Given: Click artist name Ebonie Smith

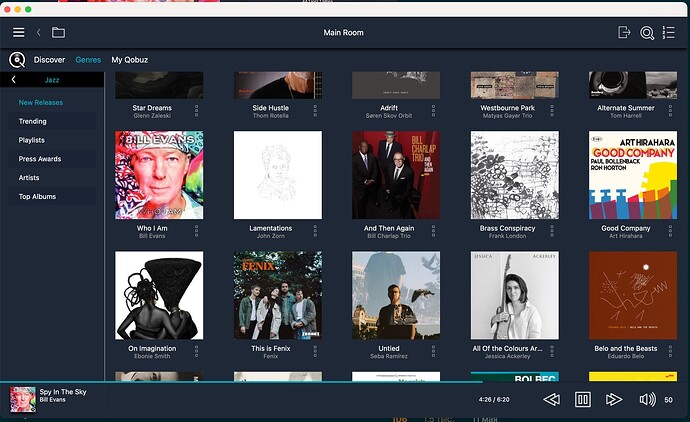Looking at the screenshot, I should pos(152,356).
